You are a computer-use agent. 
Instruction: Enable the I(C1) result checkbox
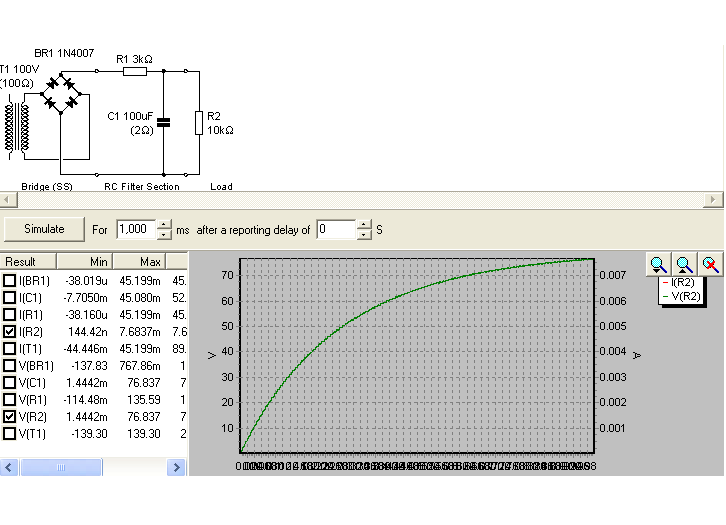9,298
